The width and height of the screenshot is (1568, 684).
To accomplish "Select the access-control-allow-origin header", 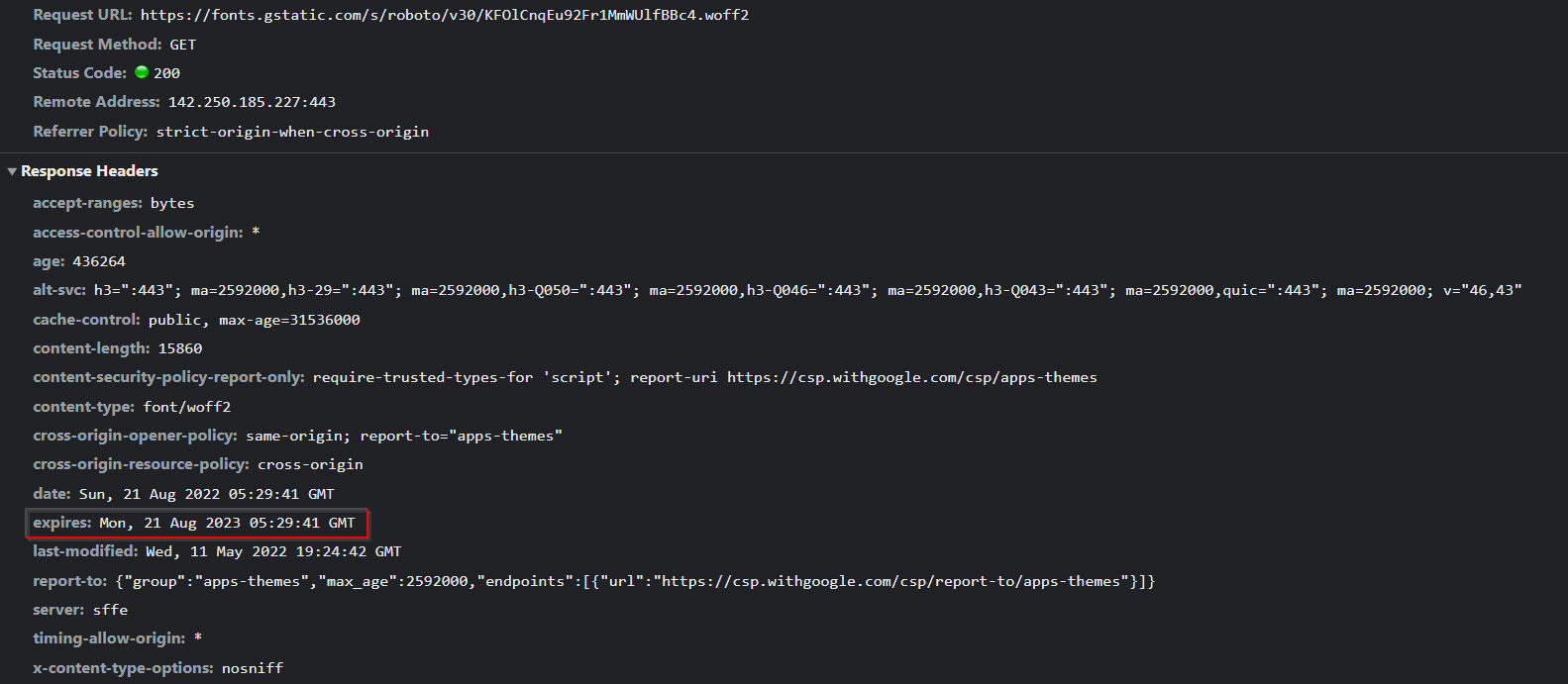I will point(138,233).
